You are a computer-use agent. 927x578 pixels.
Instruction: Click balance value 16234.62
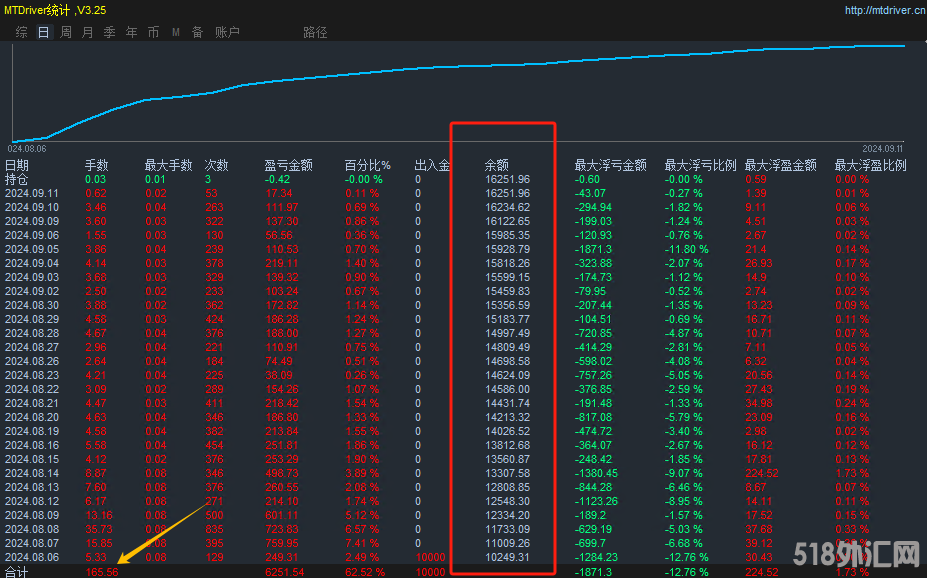coord(508,207)
